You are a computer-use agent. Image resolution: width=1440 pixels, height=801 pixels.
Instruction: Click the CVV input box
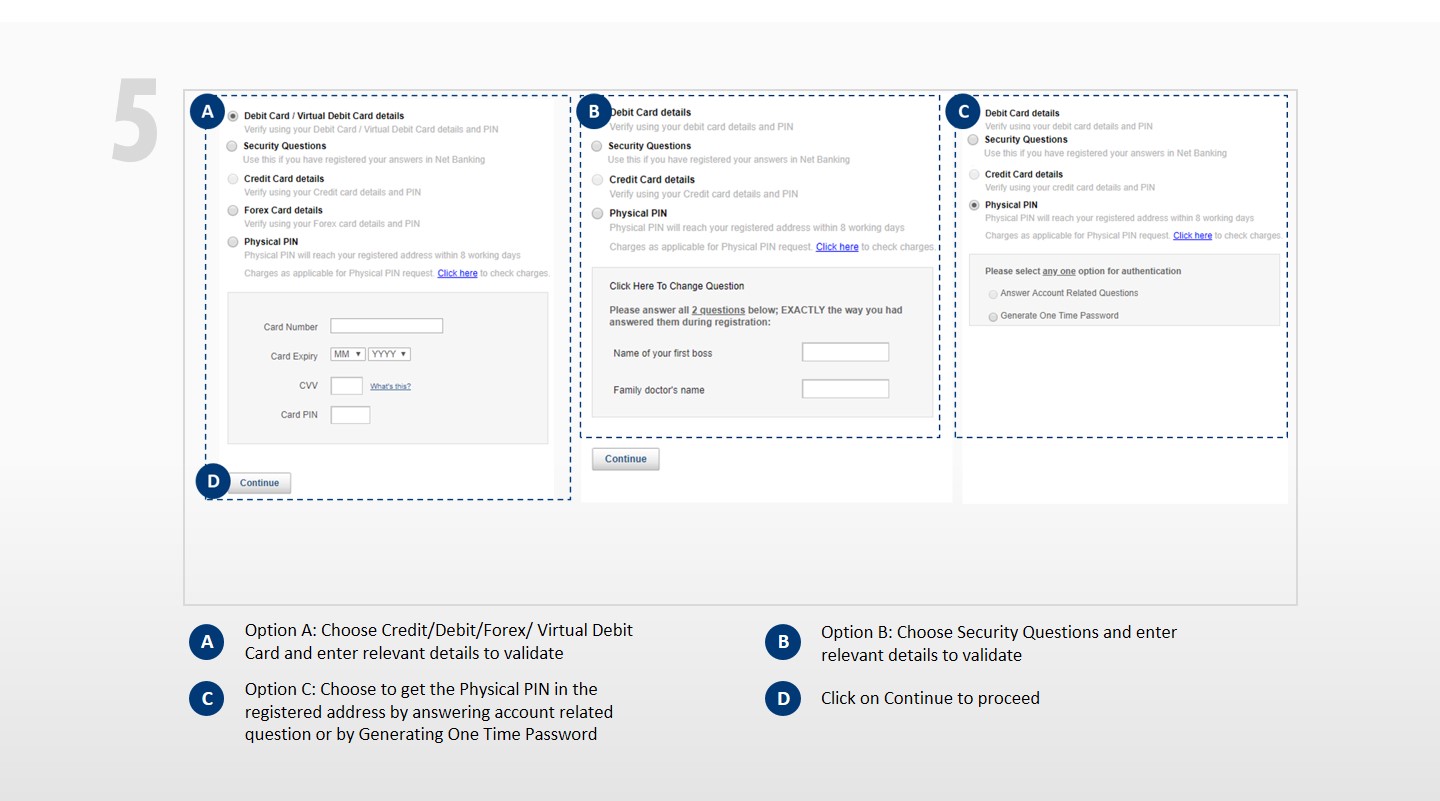click(346, 386)
